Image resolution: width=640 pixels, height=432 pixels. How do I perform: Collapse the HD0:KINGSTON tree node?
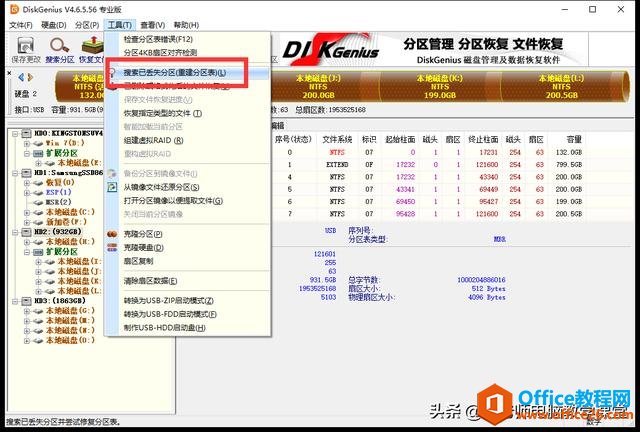click(x=15, y=134)
